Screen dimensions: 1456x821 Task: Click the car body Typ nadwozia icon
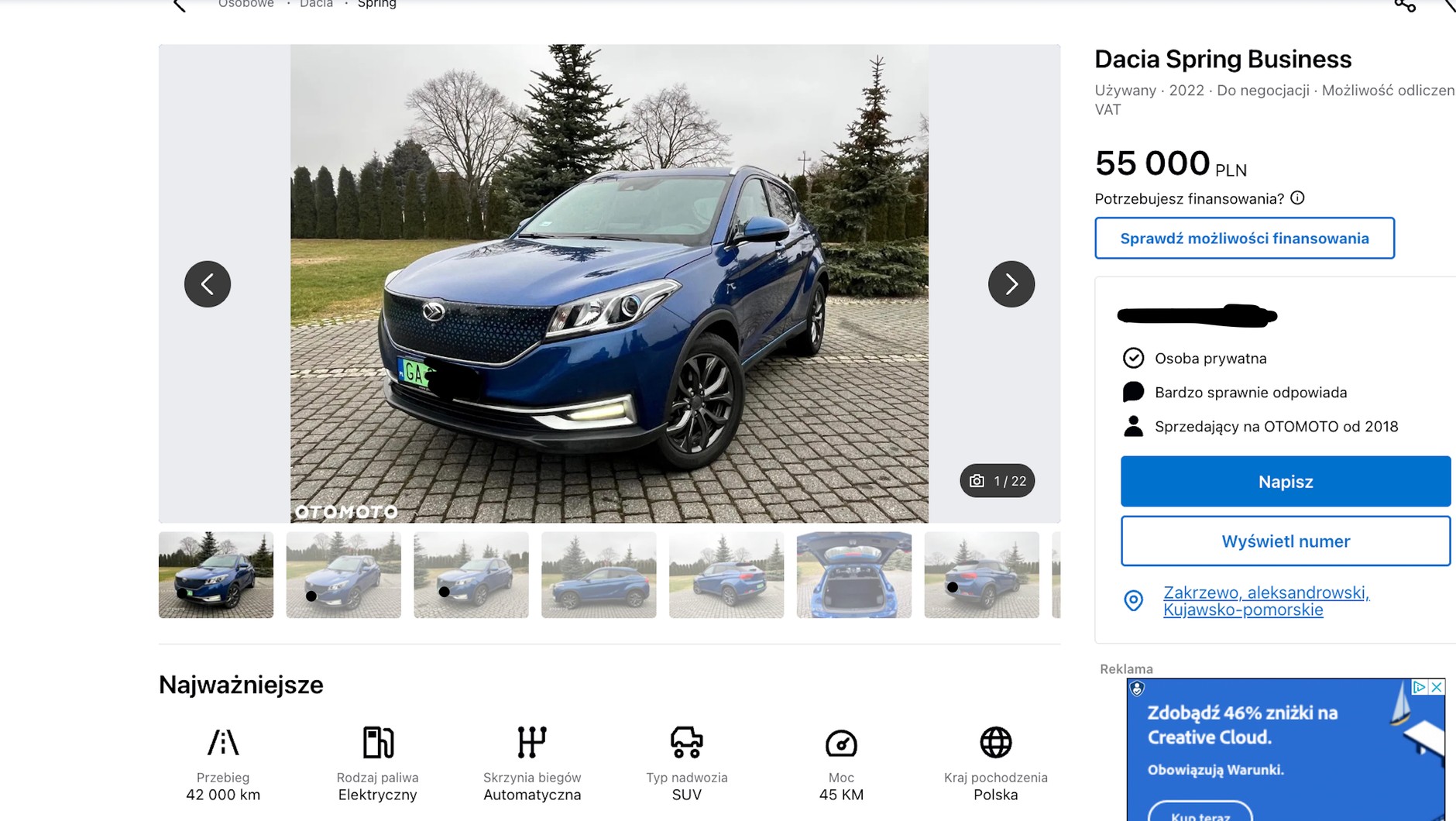pyautogui.click(x=686, y=742)
